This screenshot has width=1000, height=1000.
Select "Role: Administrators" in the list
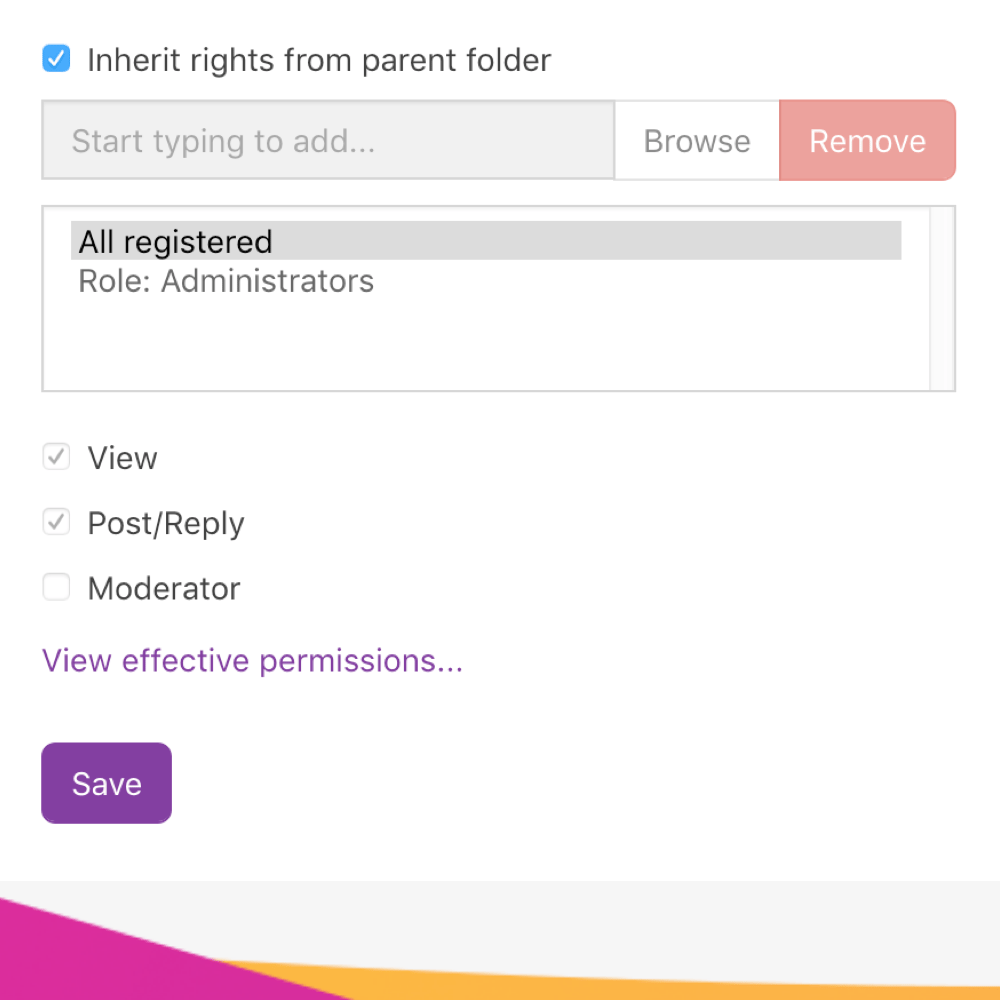point(226,281)
